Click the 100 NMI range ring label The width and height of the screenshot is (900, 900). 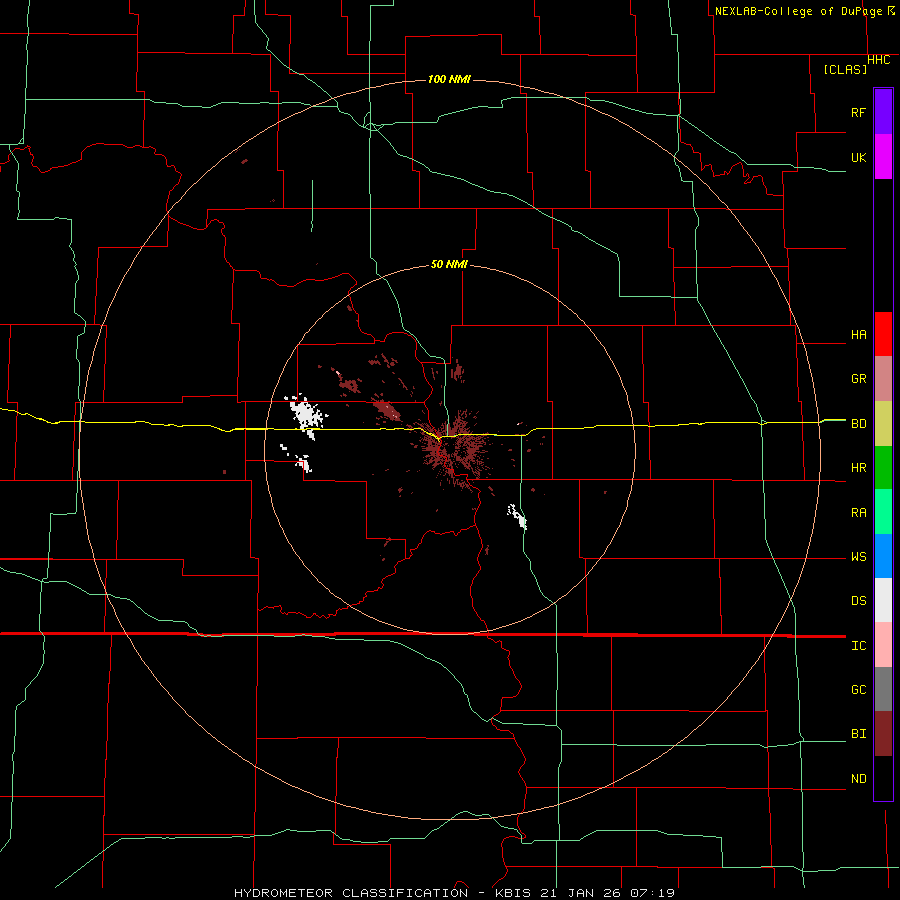449,79
